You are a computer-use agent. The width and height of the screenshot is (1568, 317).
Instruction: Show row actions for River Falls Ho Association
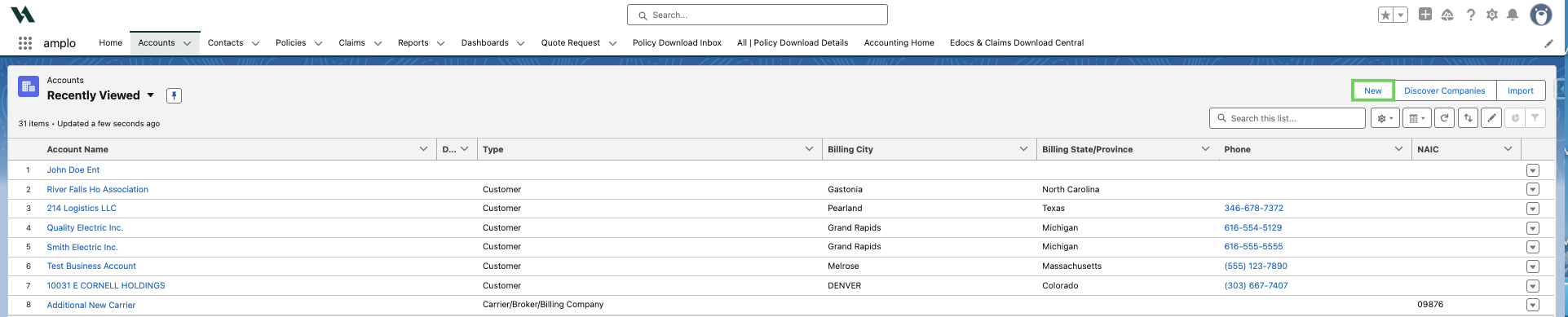(1532, 190)
